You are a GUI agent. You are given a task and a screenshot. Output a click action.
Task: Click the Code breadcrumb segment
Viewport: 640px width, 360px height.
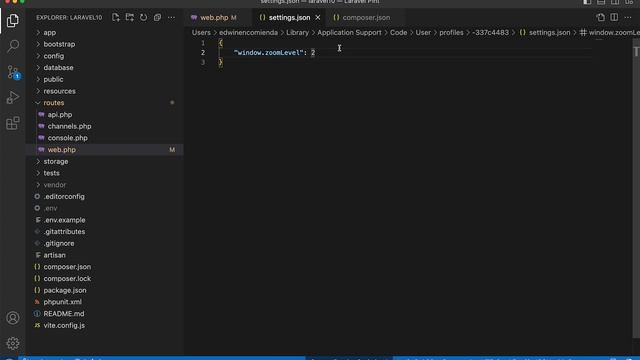coord(398,33)
